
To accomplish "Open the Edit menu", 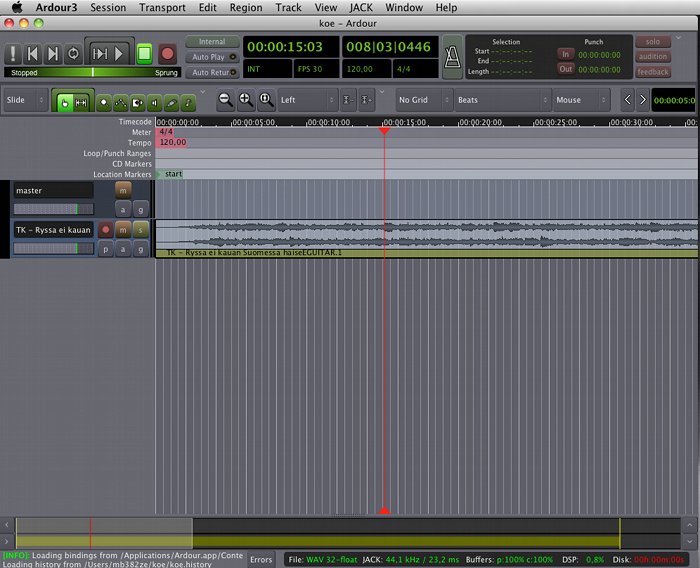I will (208, 7).
